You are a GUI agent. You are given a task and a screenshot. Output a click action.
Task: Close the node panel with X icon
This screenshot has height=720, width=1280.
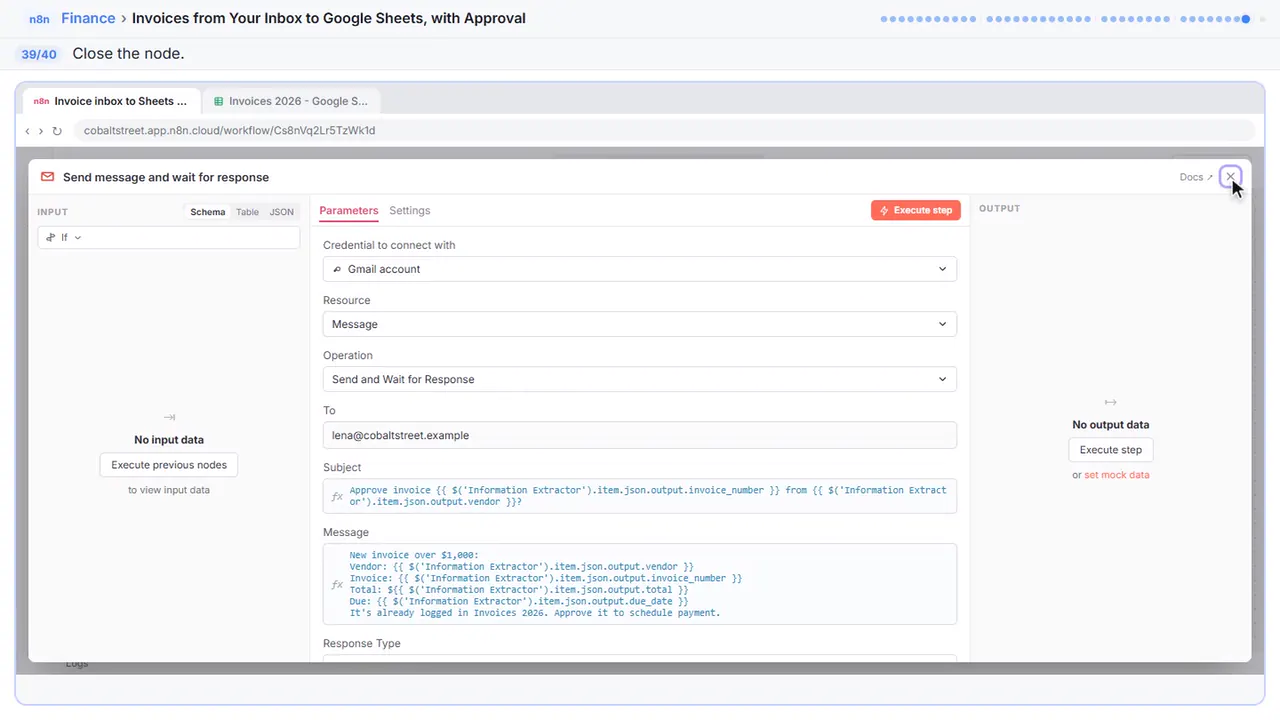[x=1230, y=177]
